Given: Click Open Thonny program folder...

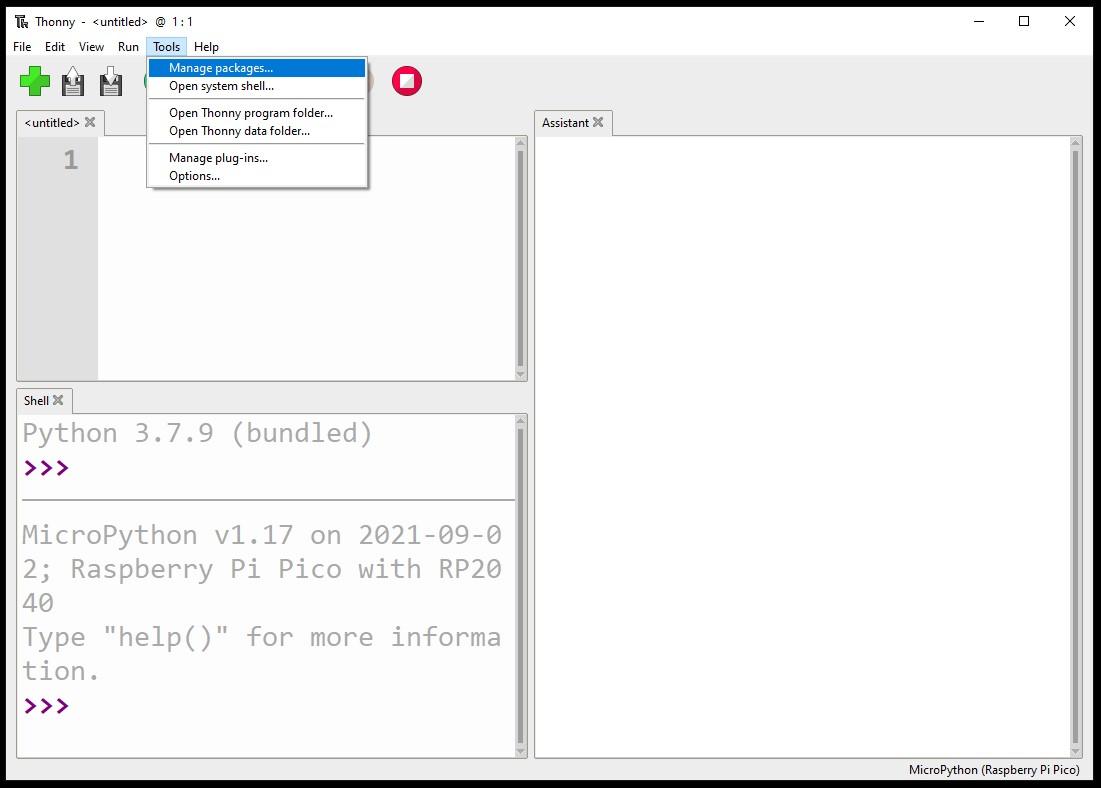Looking at the screenshot, I should pos(250,113).
